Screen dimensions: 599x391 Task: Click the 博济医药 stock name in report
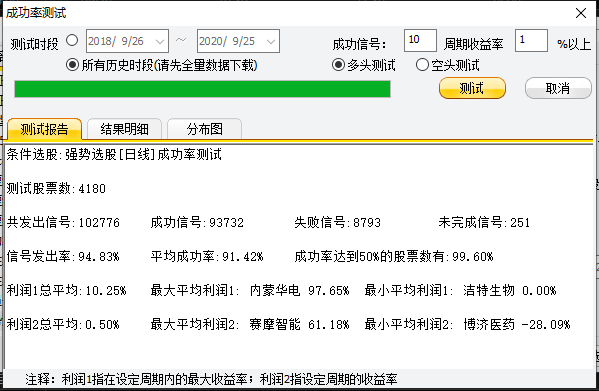click(x=489, y=325)
